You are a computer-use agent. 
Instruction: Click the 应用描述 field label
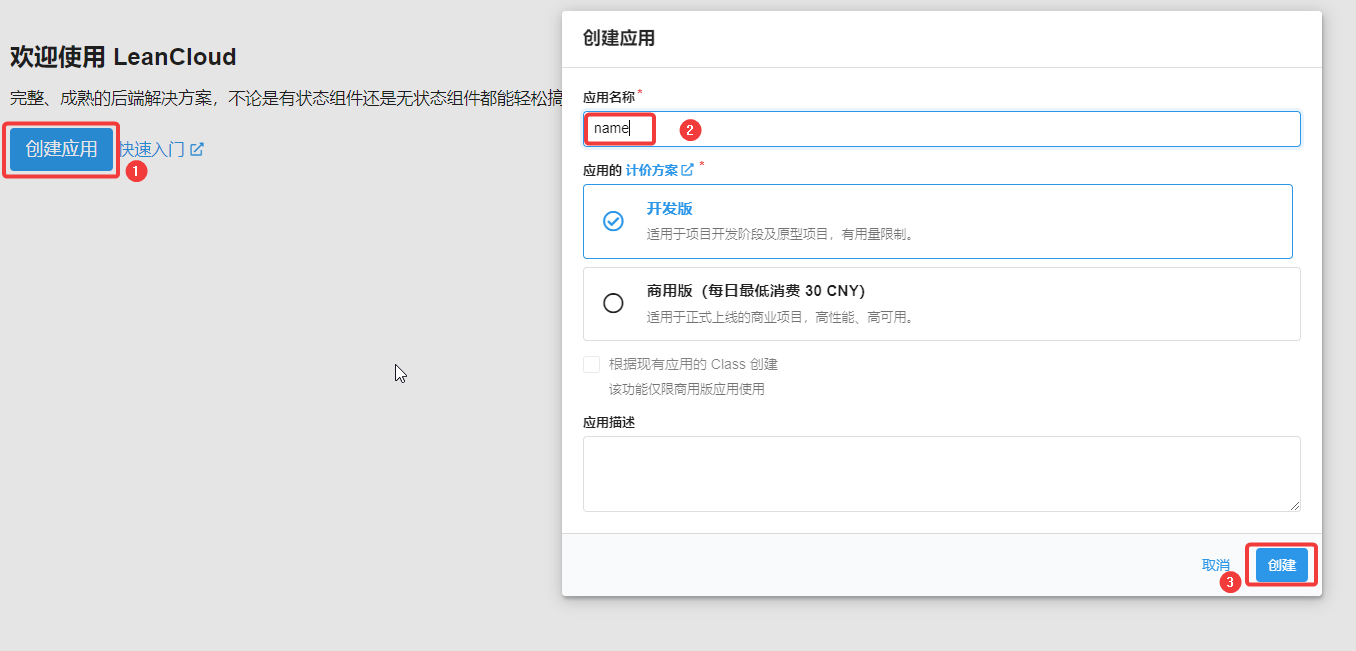[x=608, y=422]
